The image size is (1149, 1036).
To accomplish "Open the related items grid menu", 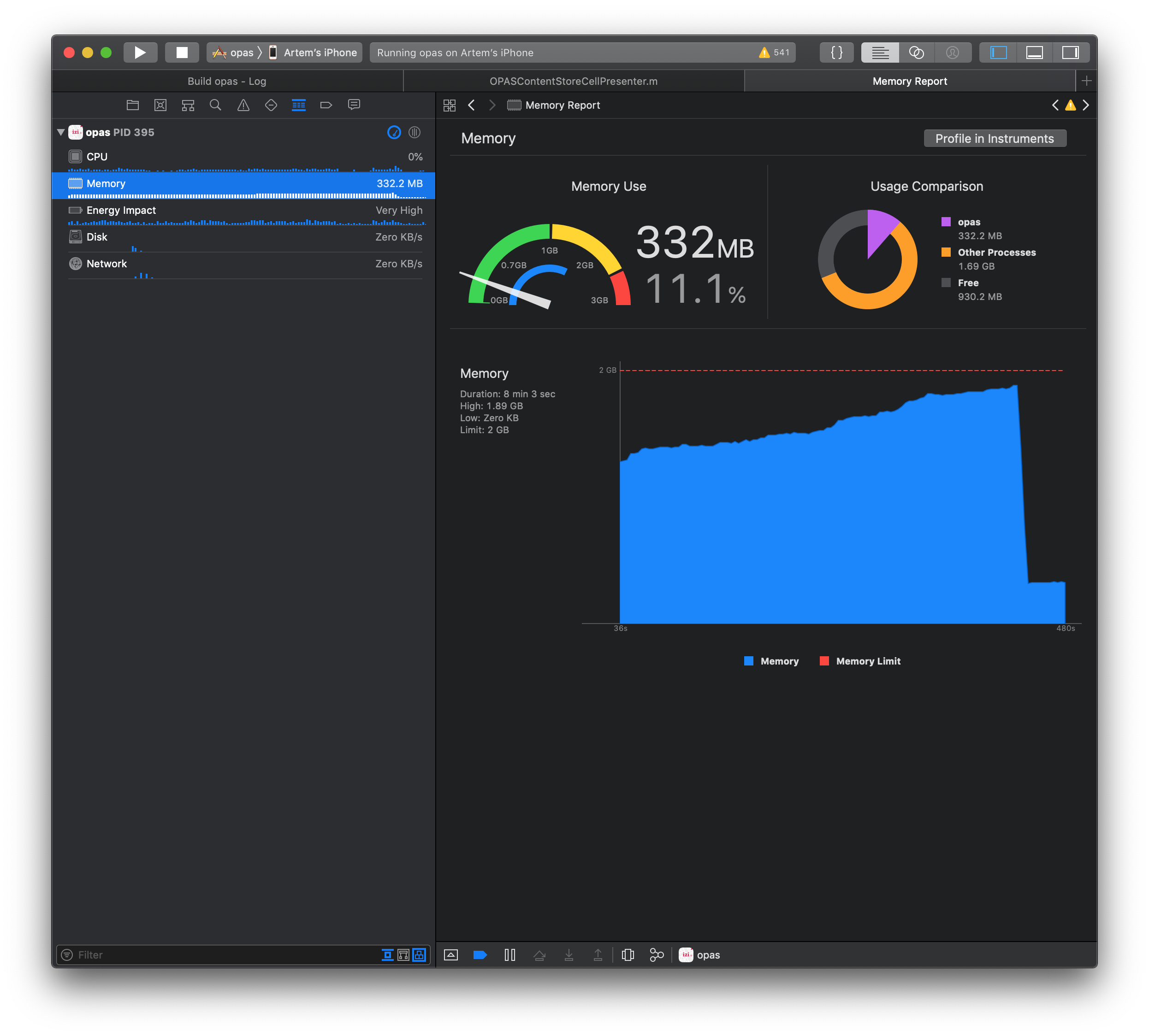I will (x=449, y=106).
